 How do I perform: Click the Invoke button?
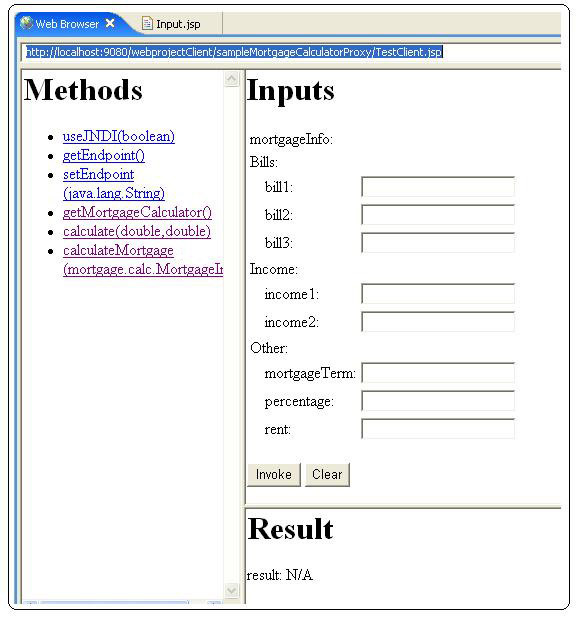click(274, 474)
